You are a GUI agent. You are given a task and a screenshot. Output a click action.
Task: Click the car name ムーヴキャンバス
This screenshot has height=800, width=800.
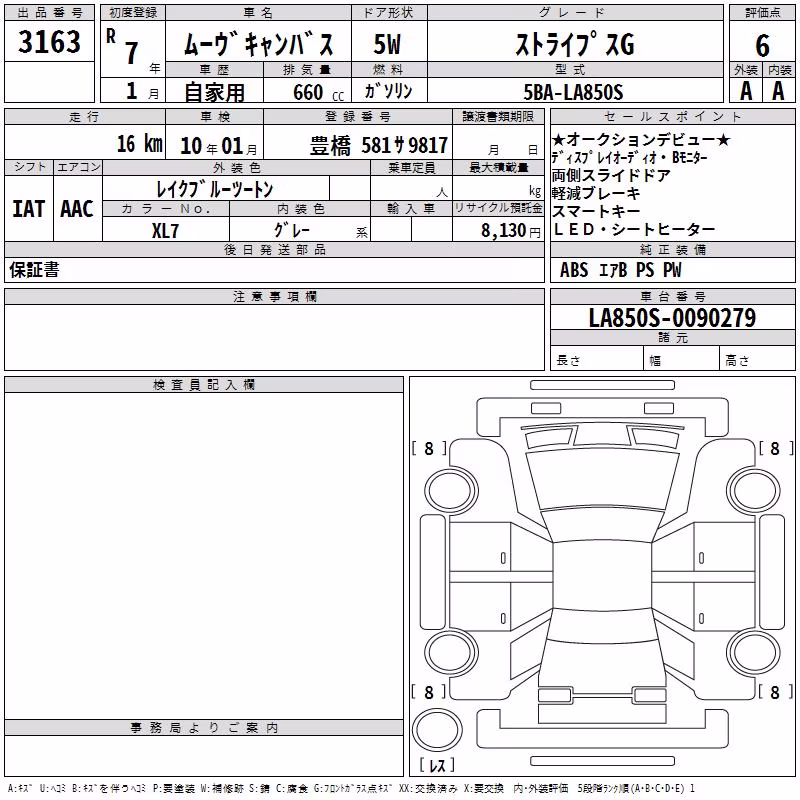pos(258,44)
